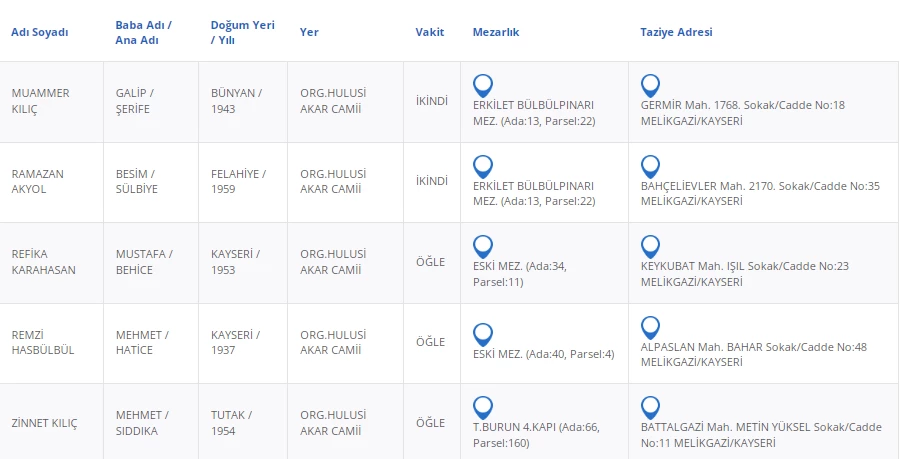The width and height of the screenshot is (900, 459).
Task: Click cemetery map pin for Zinnet Kılıç
Action: click(x=483, y=407)
